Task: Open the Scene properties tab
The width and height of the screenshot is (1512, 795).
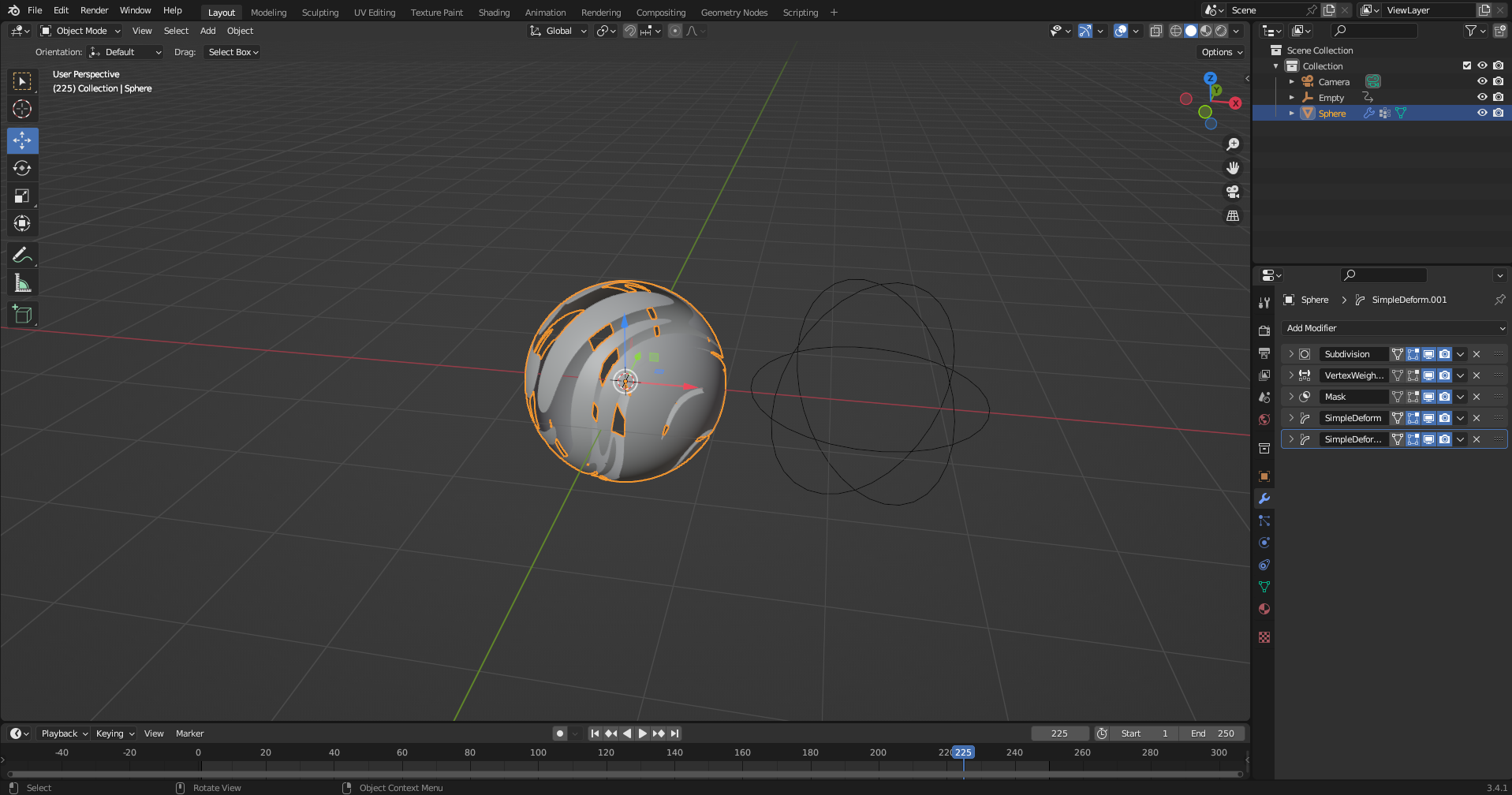Action: pos(1264,397)
